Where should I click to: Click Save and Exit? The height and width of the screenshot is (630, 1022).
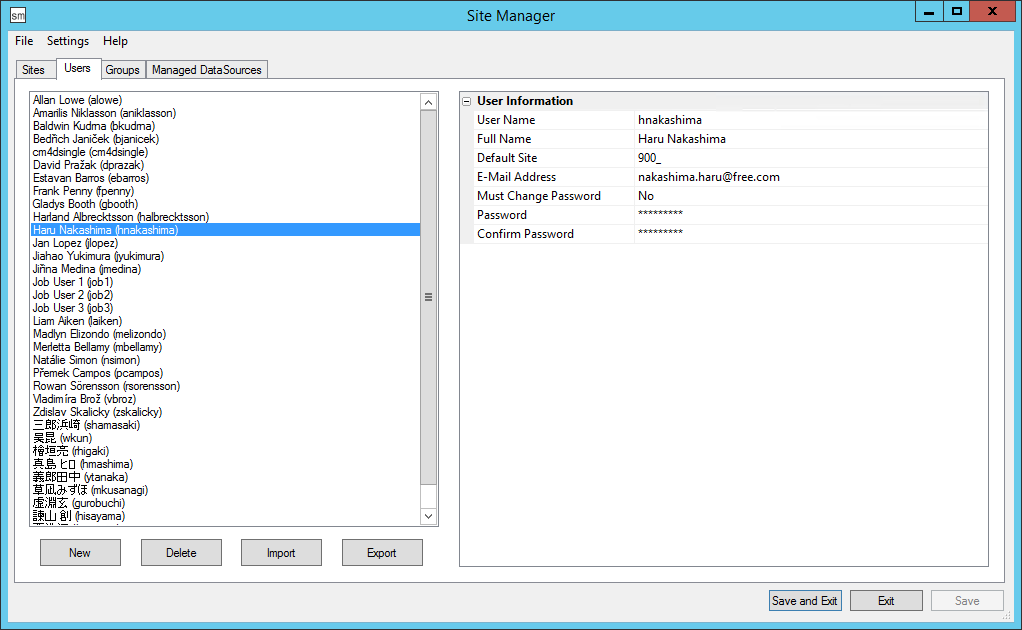pyautogui.click(x=805, y=601)
